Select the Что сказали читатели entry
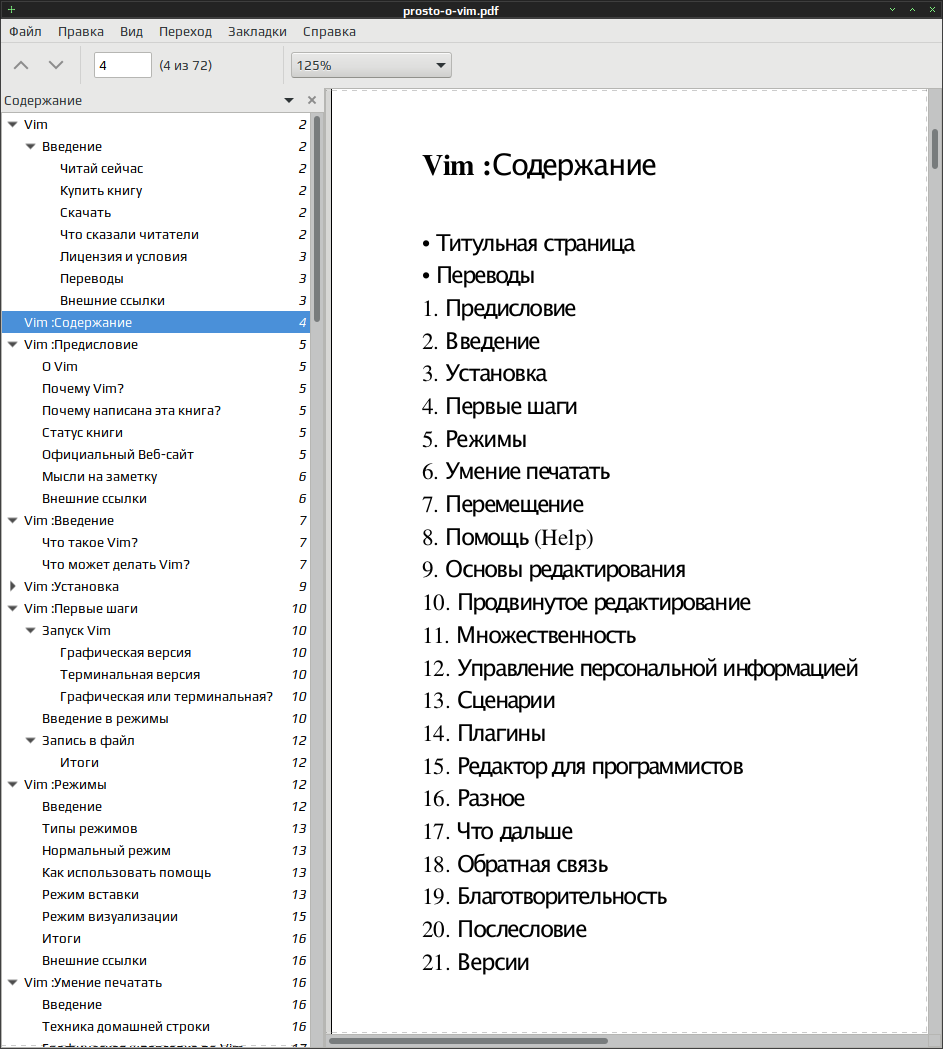This screenshot has width=943, height=1049. click(x=129, y=235)
